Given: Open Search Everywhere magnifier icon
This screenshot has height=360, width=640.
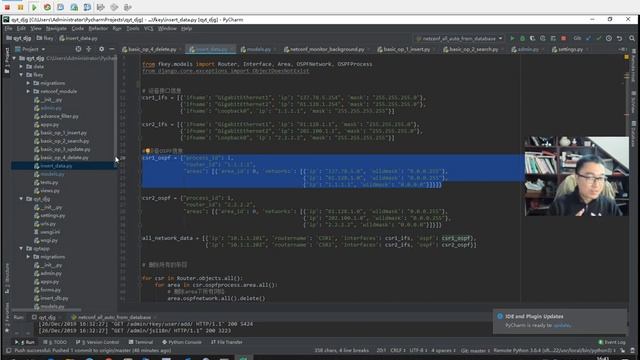Looking at the screenshot, I should 632,38.
